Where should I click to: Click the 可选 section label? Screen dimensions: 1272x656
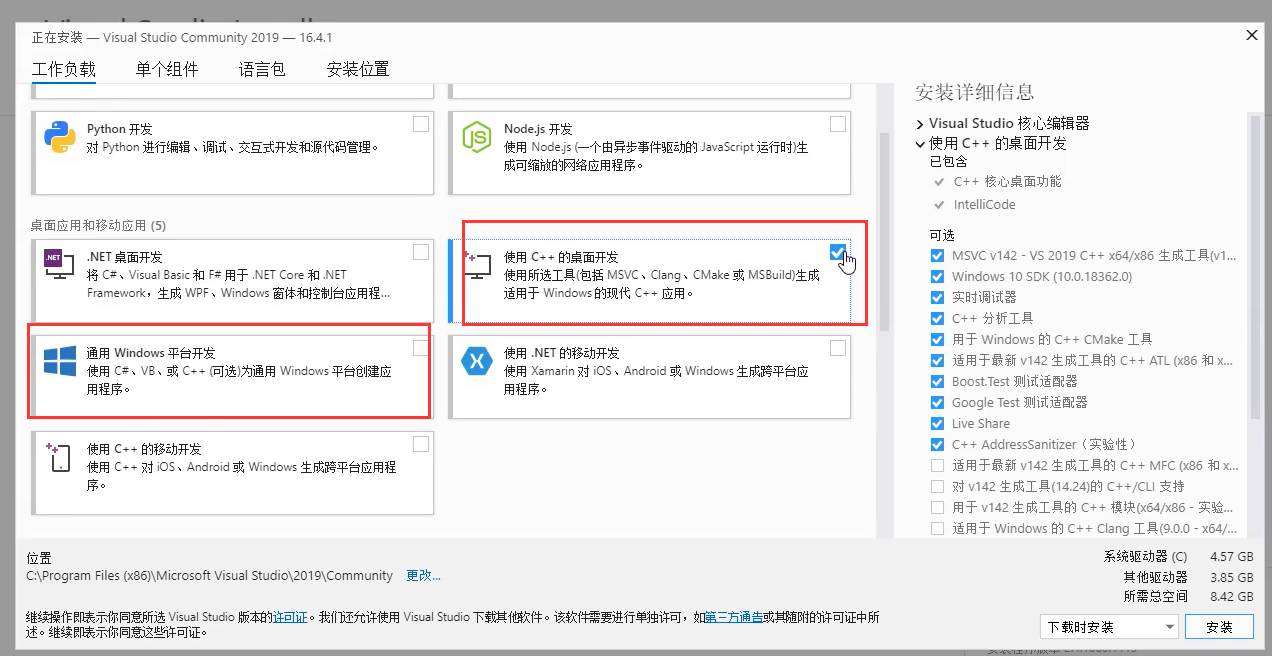tap(942, 235)
